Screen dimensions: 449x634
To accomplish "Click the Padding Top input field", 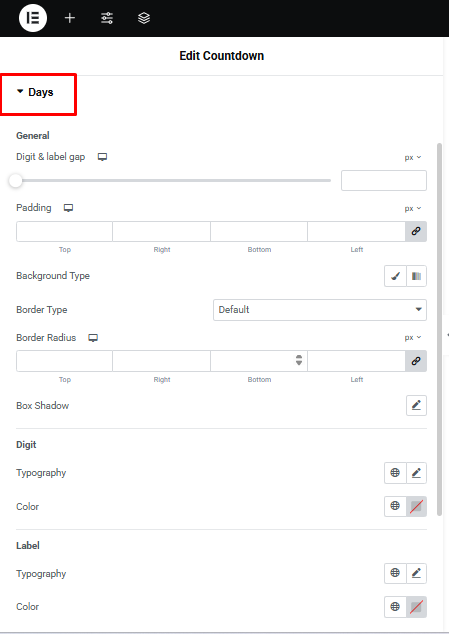I will (64, 231).
